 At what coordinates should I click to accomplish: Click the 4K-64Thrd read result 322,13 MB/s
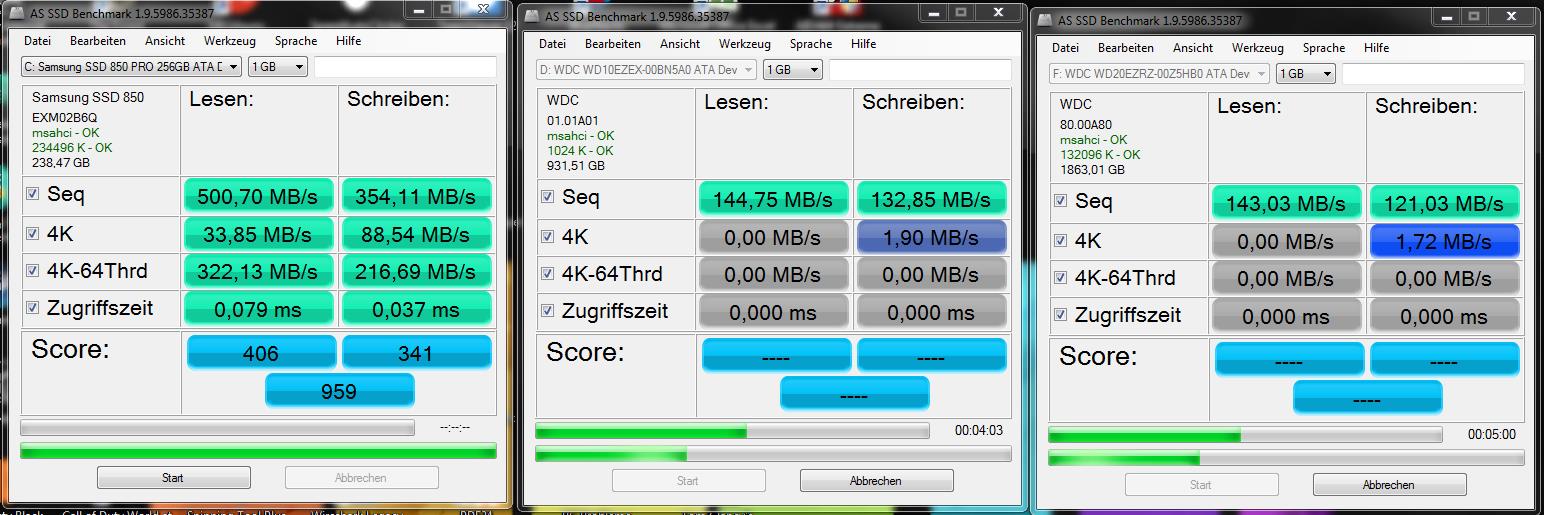click(258, 272)
